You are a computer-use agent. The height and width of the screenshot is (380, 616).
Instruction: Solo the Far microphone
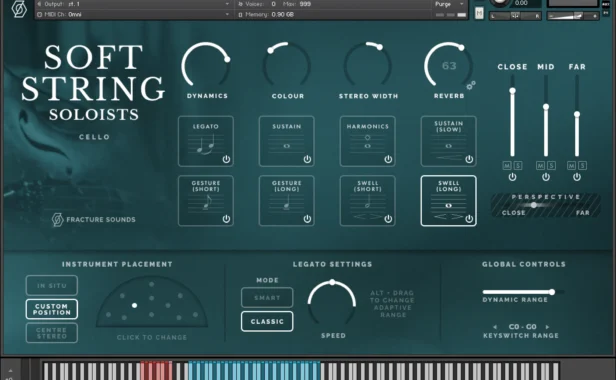(583, 166)
